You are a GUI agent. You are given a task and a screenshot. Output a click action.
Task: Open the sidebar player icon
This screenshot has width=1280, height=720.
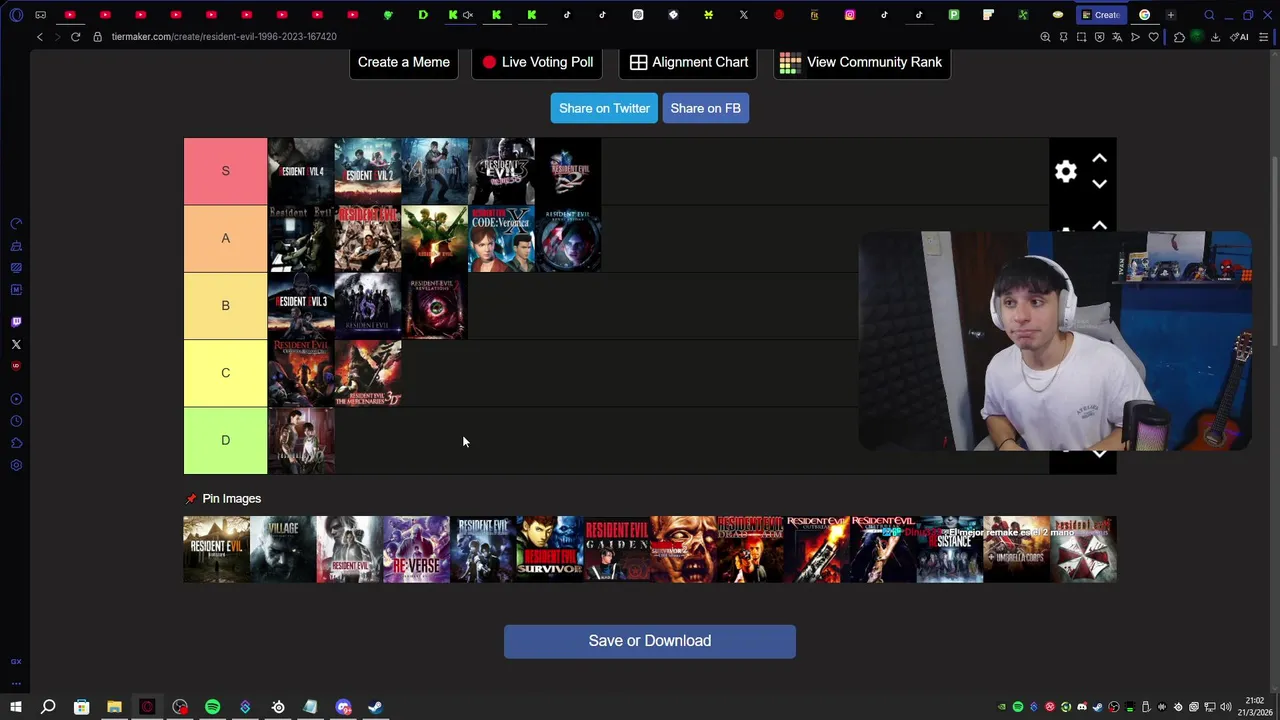(16, 399)
